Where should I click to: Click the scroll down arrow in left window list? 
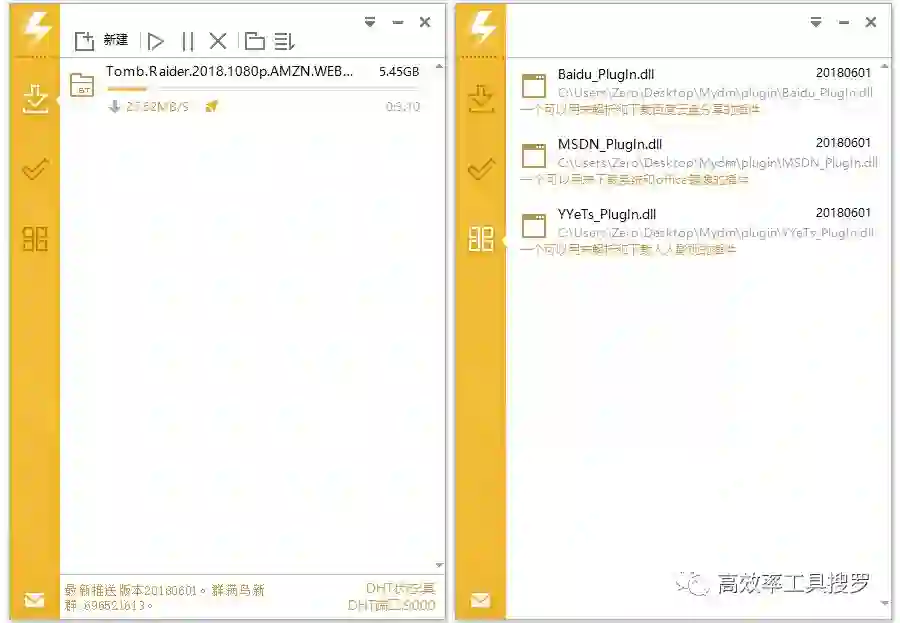point(439,566)
